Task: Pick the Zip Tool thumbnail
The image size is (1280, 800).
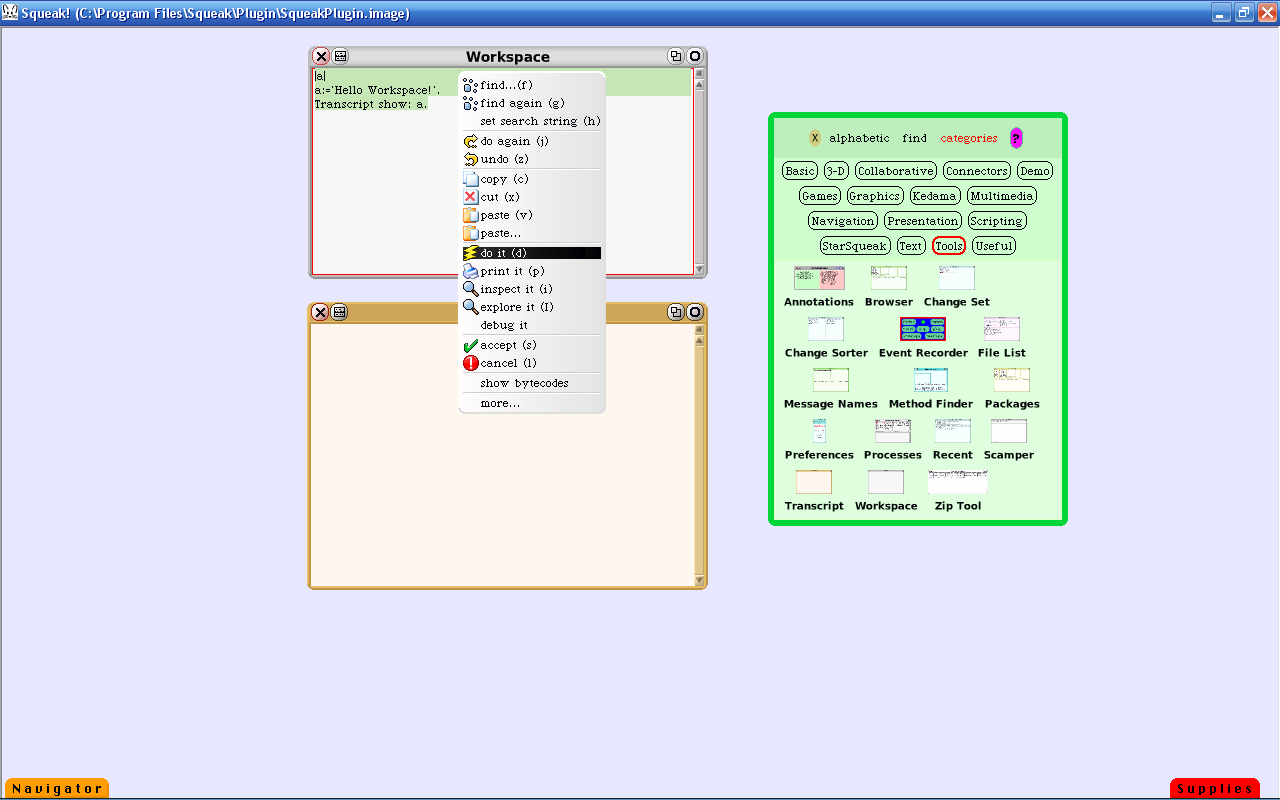Action: [x=958, y=482]
